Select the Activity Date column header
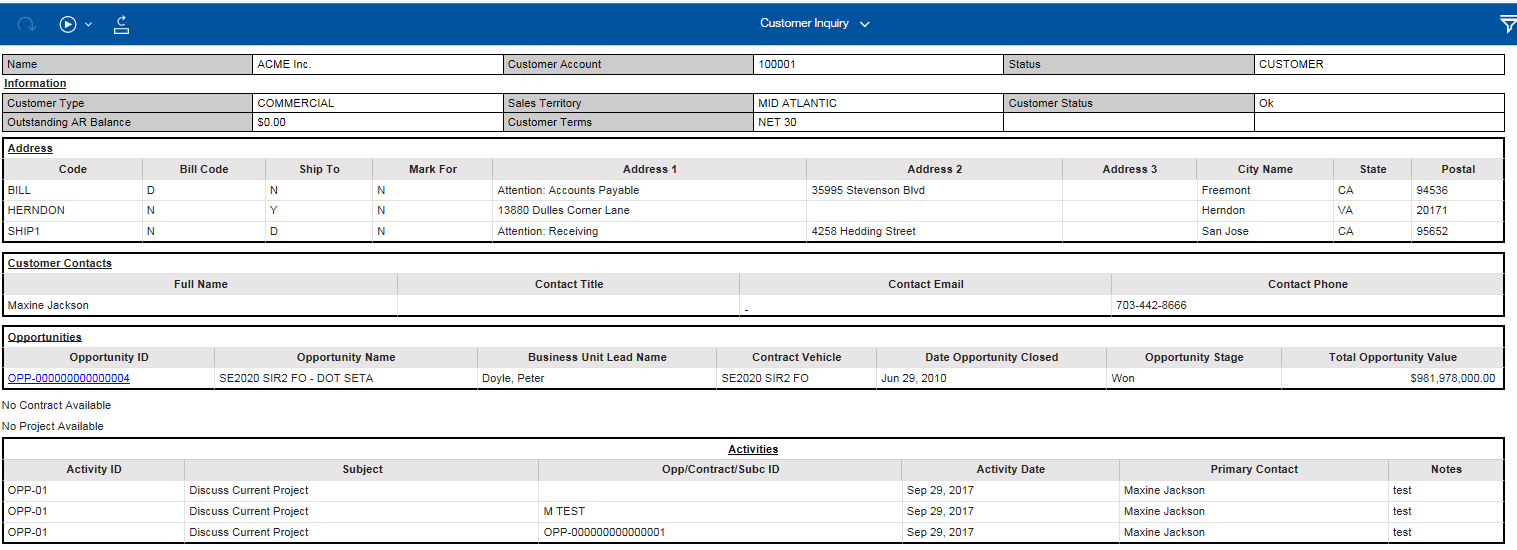This screenshot has height=550, width=1517. coord(1010,469)
